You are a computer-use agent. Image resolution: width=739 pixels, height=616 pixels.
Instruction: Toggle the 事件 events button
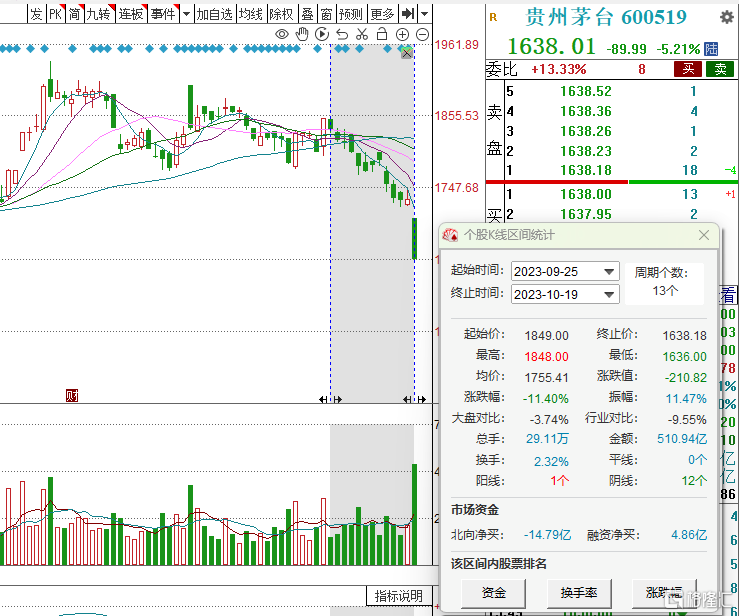point(164,14)
